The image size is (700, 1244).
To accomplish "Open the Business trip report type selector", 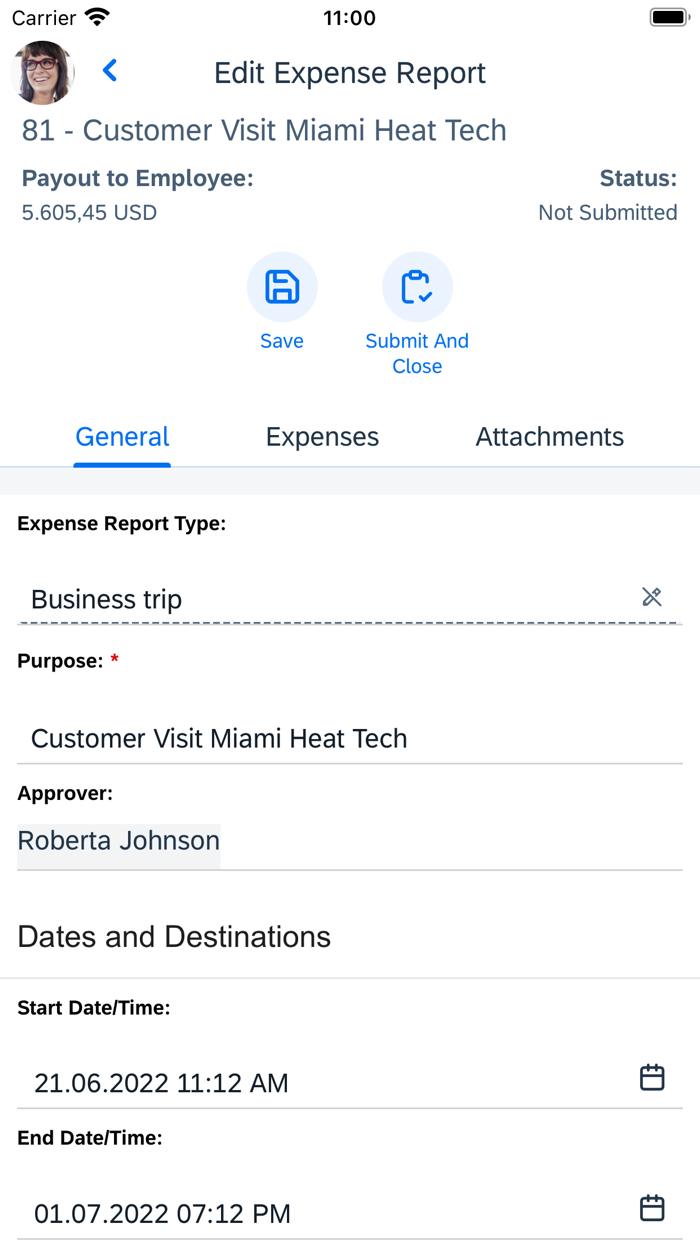I will (300, 598).
